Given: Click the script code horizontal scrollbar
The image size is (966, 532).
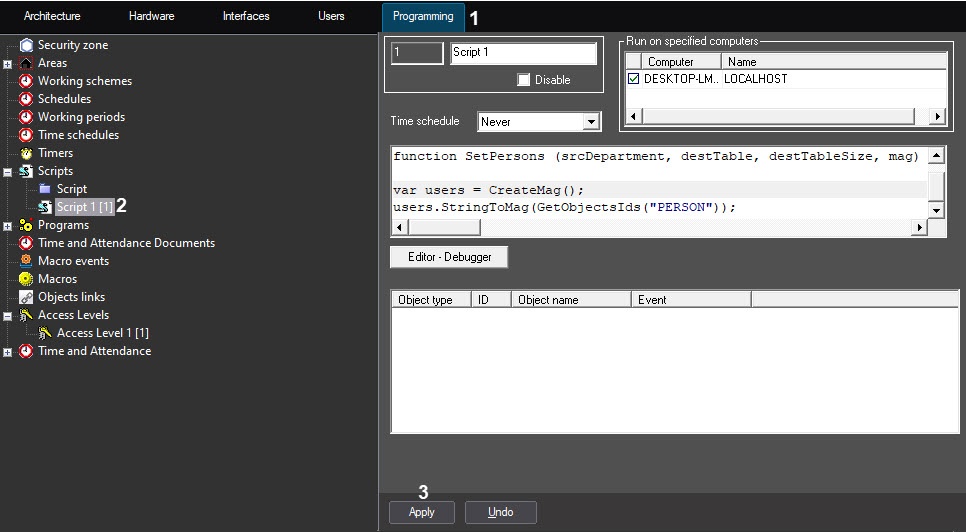Looking at the screenshot, I should [660, 228].
